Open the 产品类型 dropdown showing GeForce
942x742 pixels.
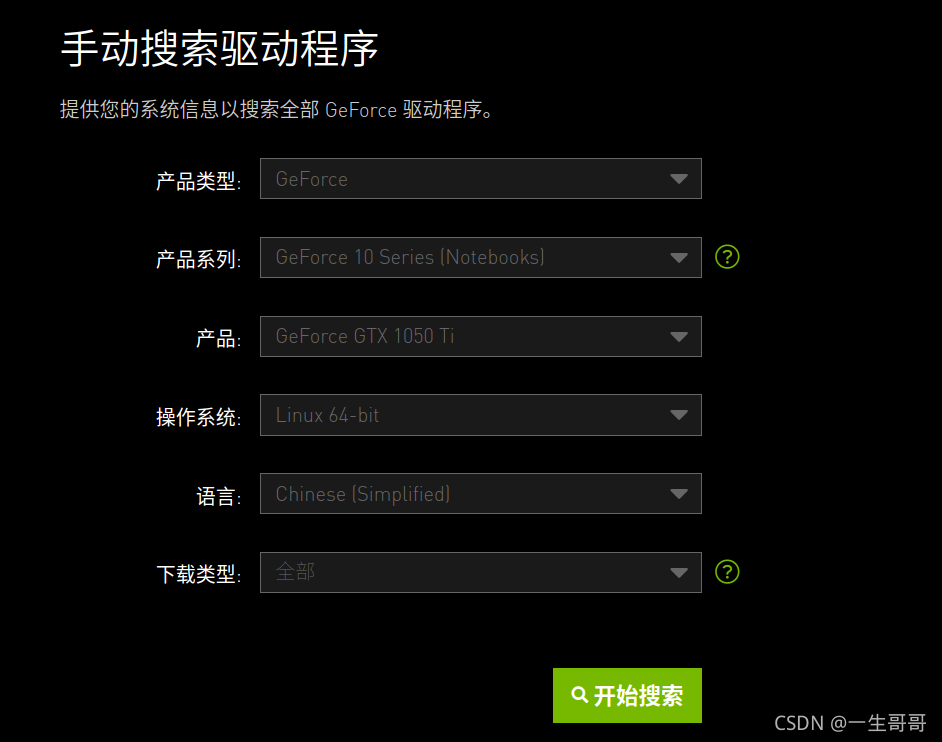[x=481, y=178]
